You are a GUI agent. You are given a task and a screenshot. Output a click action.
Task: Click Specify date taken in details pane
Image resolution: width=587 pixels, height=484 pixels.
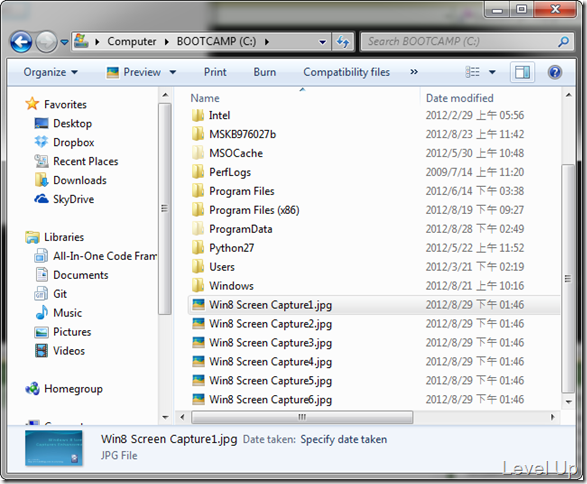[343, 439]
